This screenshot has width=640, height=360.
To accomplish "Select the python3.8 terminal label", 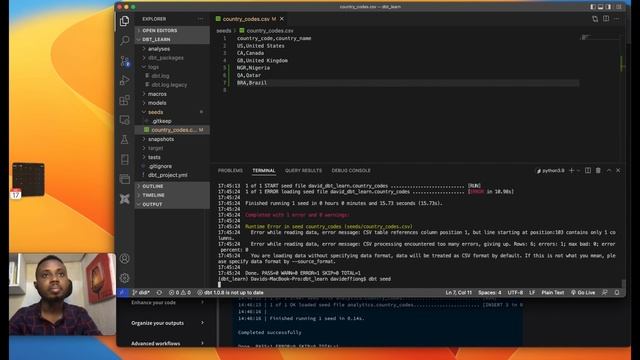I will (550, 171).
